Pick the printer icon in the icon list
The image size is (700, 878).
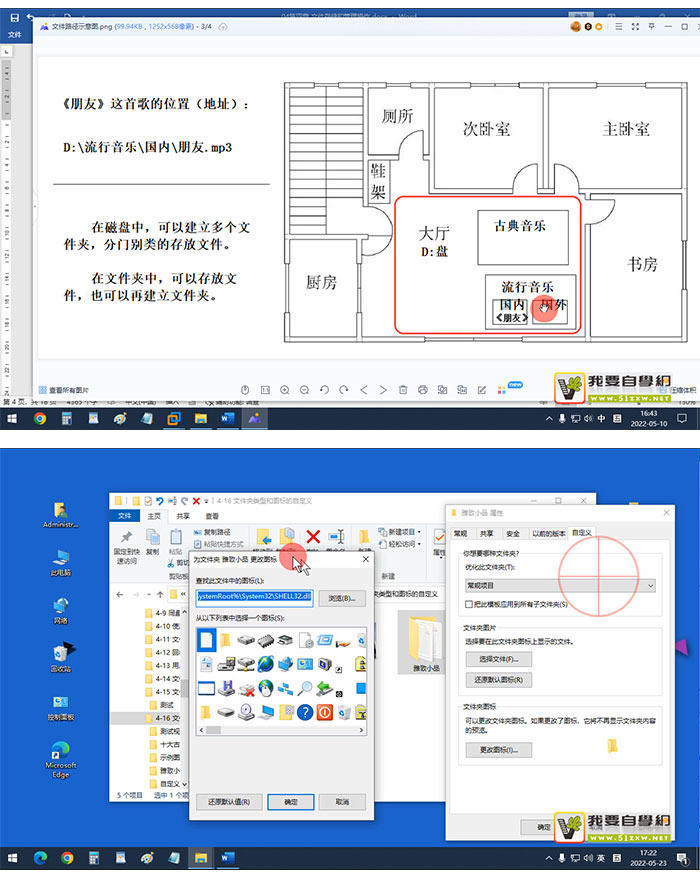coord(285,639)
